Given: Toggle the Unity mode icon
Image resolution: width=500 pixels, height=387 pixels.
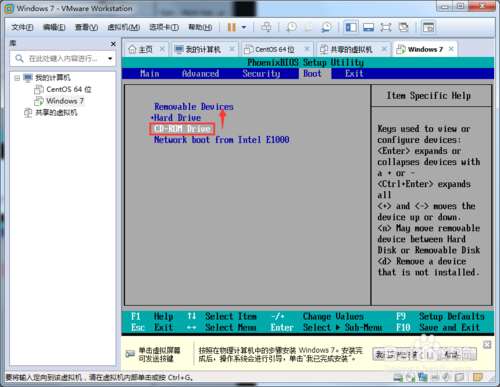Looking at the screenshot, I should click(403, 27).
